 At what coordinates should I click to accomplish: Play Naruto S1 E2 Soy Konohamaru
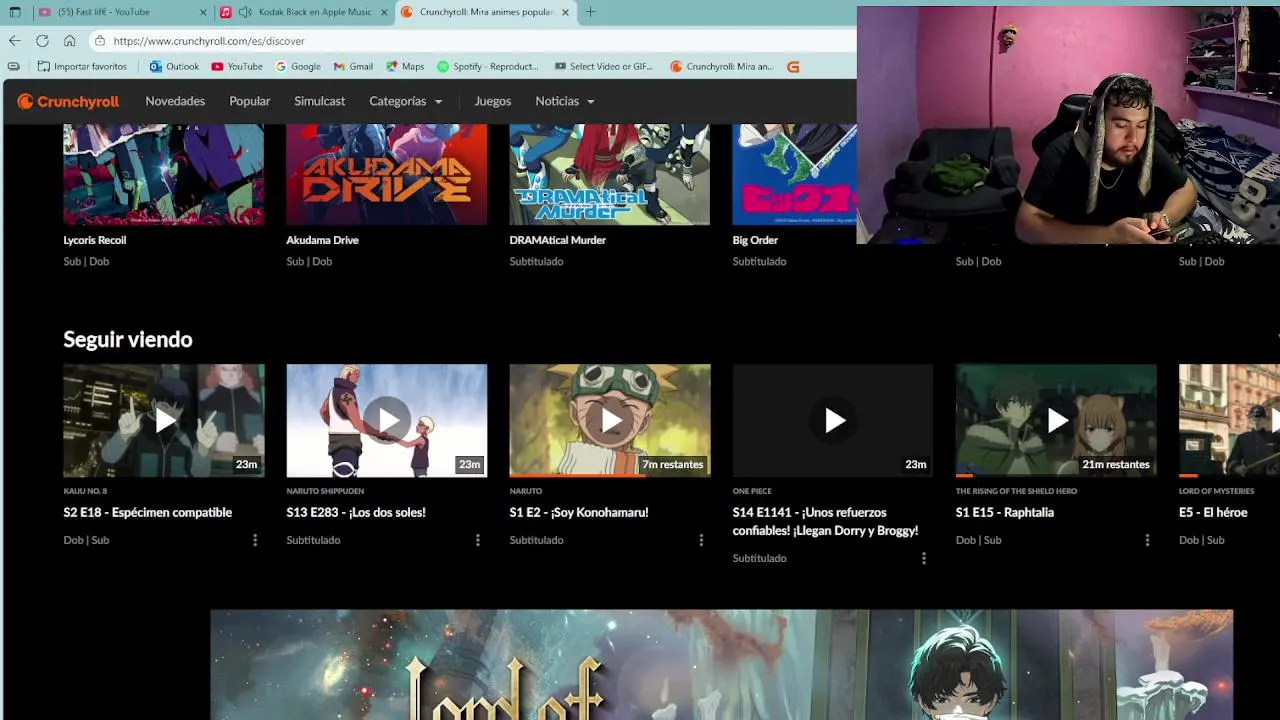pos(610,420)
